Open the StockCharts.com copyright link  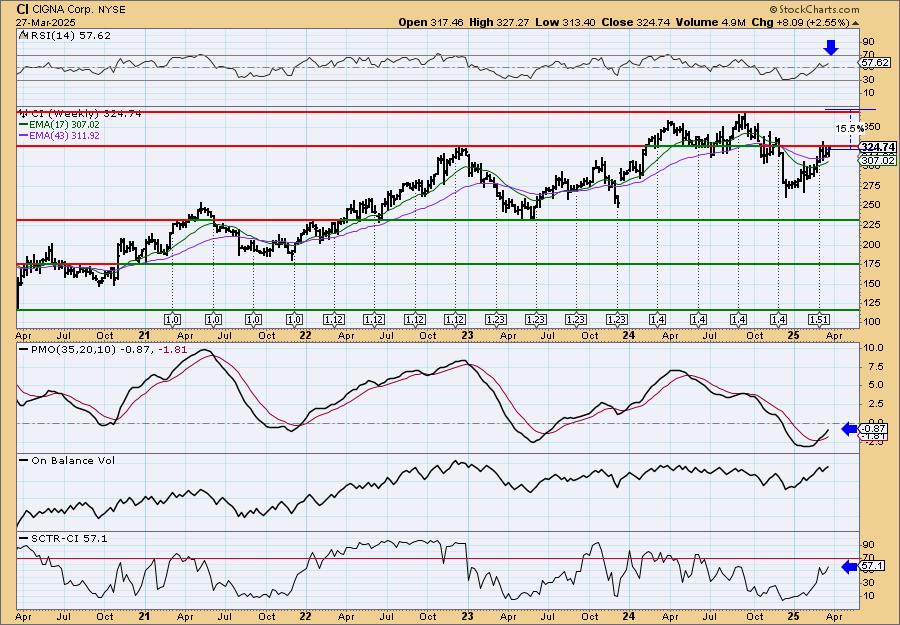[814, 9]
